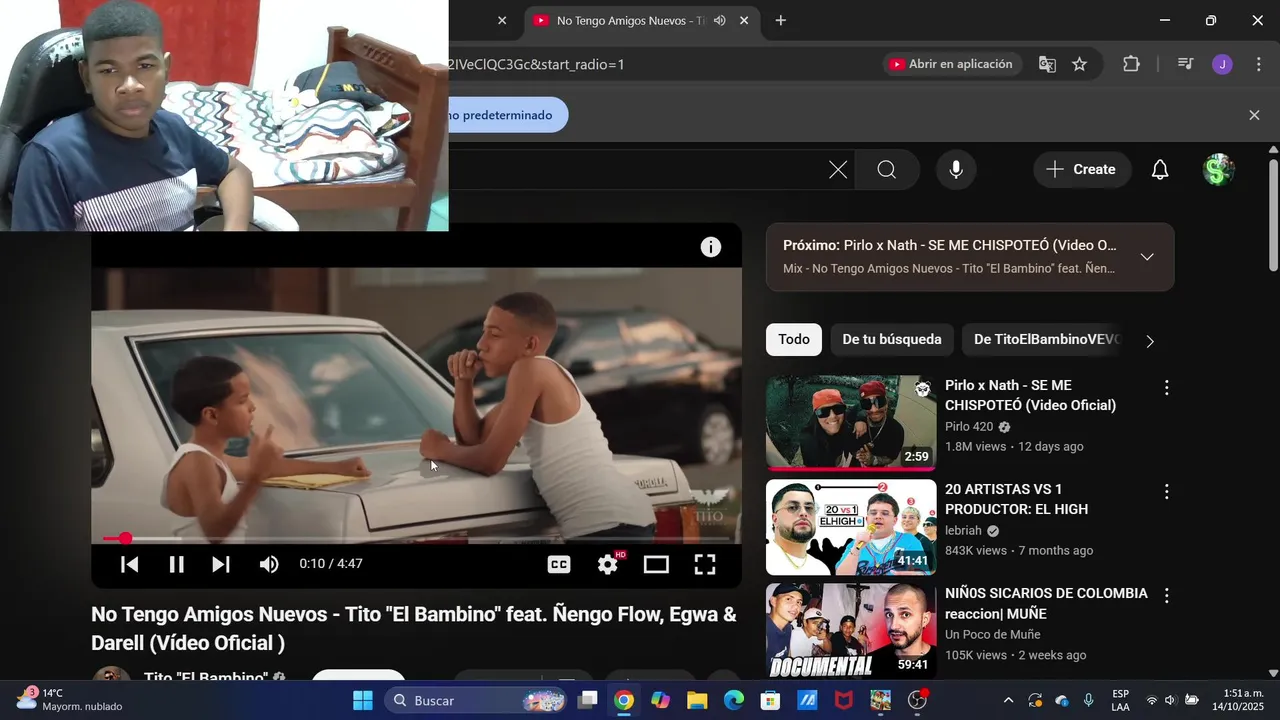Click the Pirlo x Nath video title

1031,395
